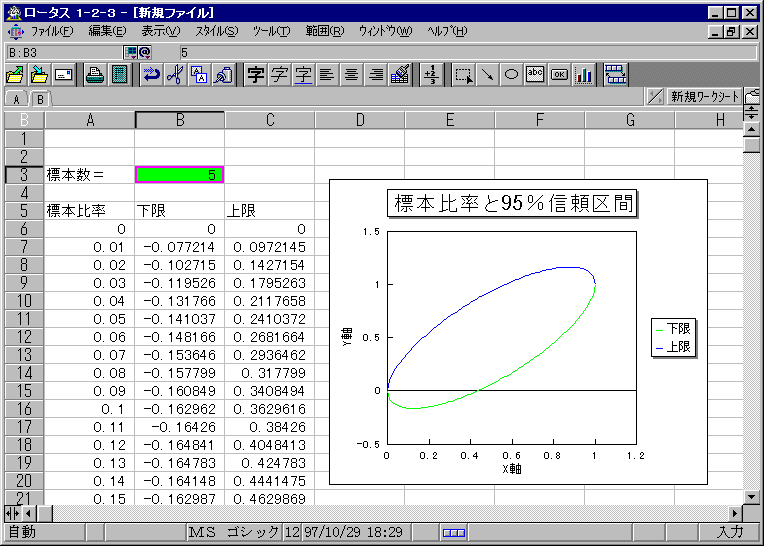The height and width of the screenshot is (546, 764).
Task: Open the 表示(V) menu
Action: point(161,31)
